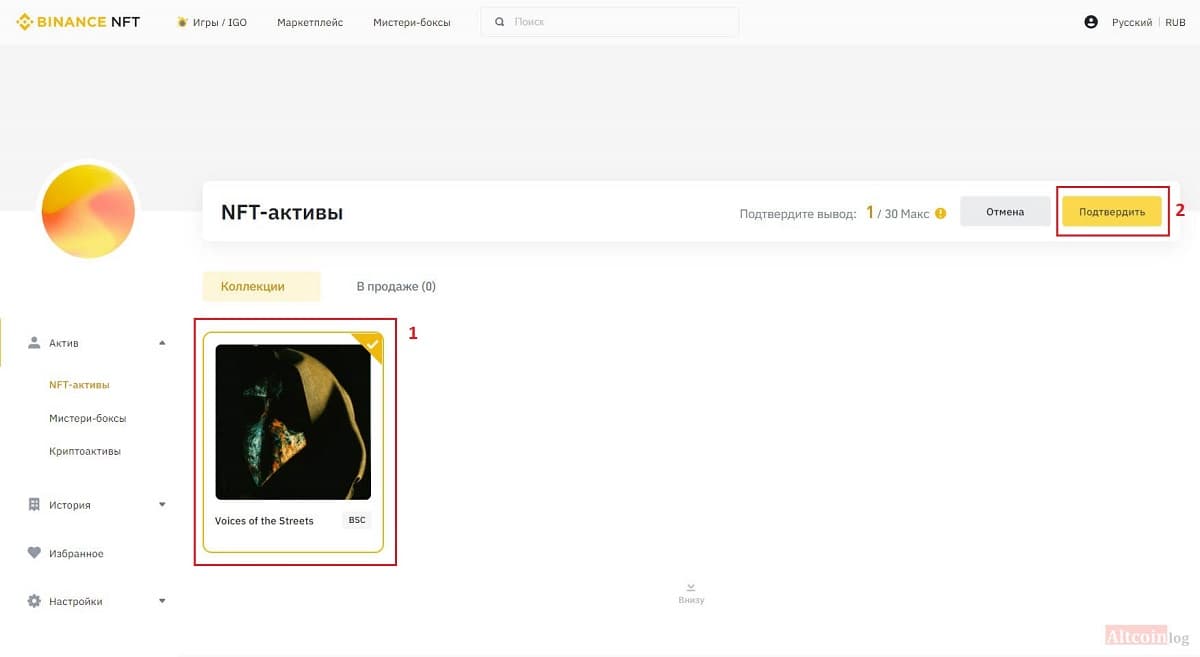Focus the Поиск search field
Image resolution: width=1200 pixels, height=657 pixels.
point(610,22)
